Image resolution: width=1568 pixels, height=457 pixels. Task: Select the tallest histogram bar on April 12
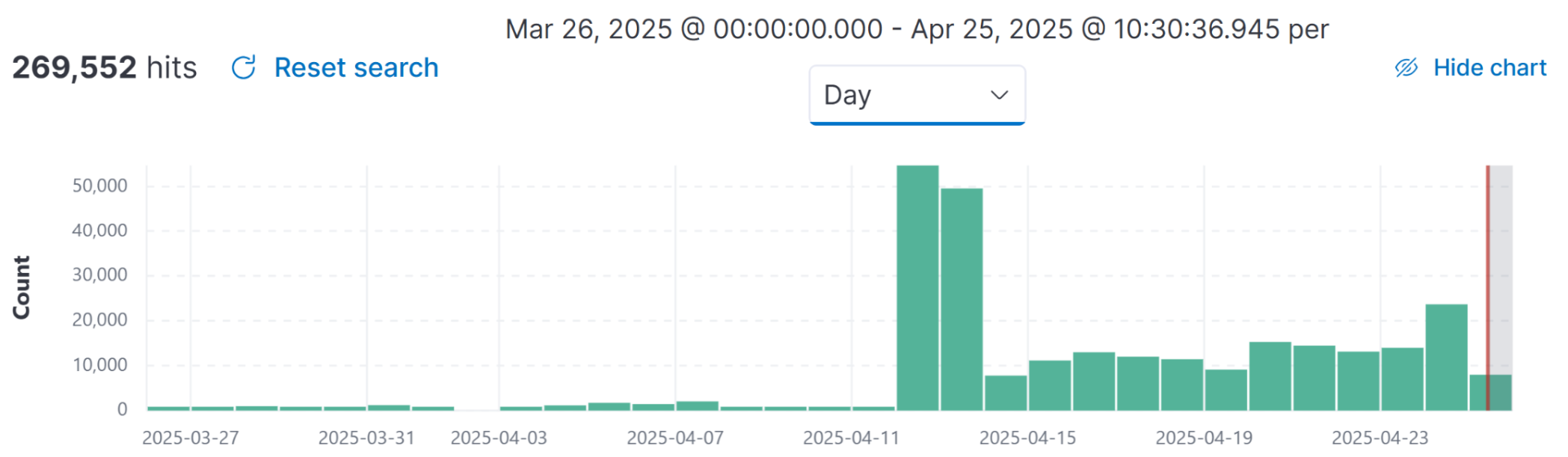[917, 286]
